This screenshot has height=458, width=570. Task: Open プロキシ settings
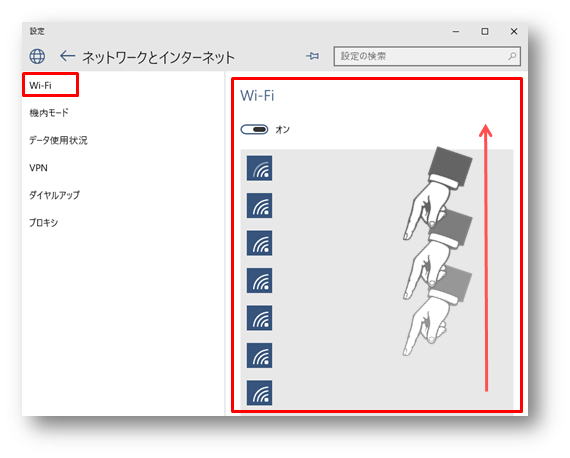(44, 222)
